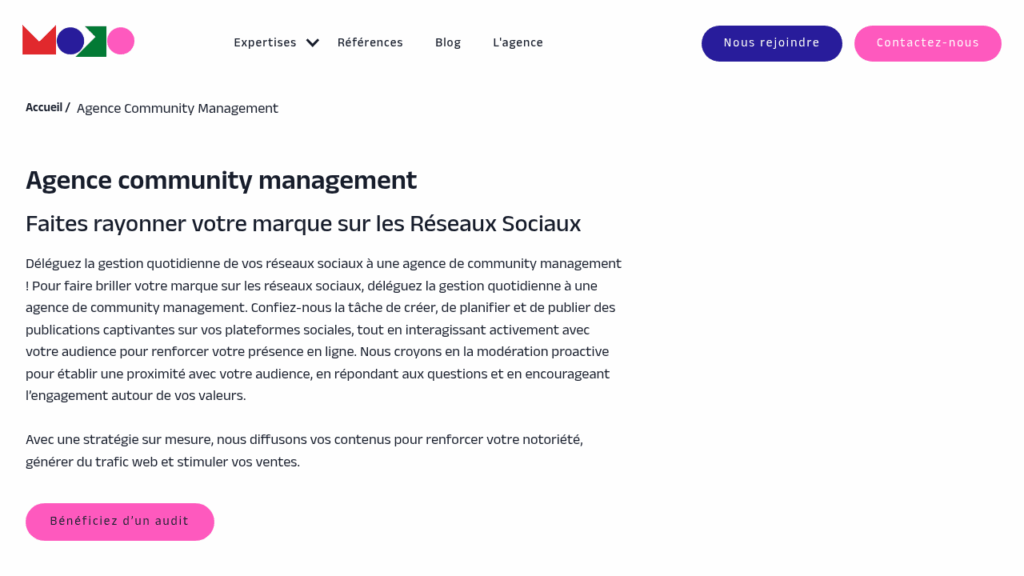1024x576 pixels.
Task: Select the Agence Community Management breadcrumb
Action: (x=177, y=109)
